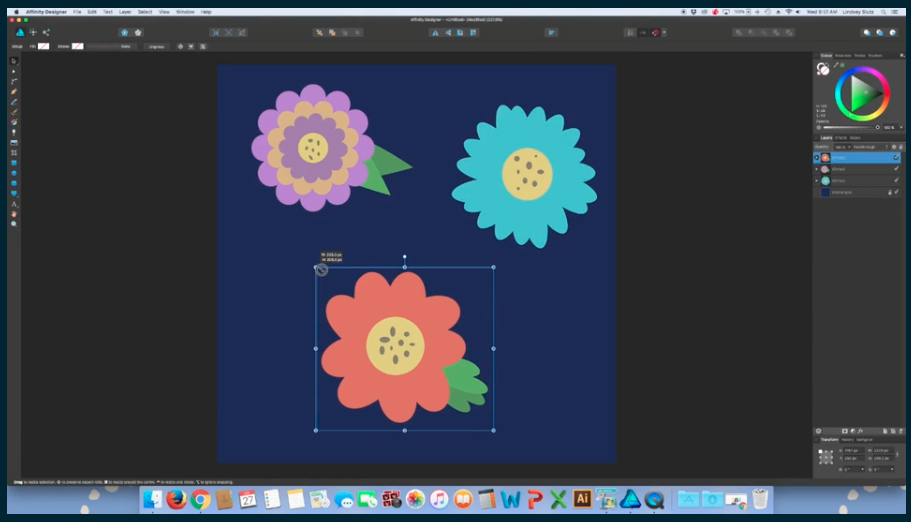Expand the selected top group layer

click(x=817, y=158)
